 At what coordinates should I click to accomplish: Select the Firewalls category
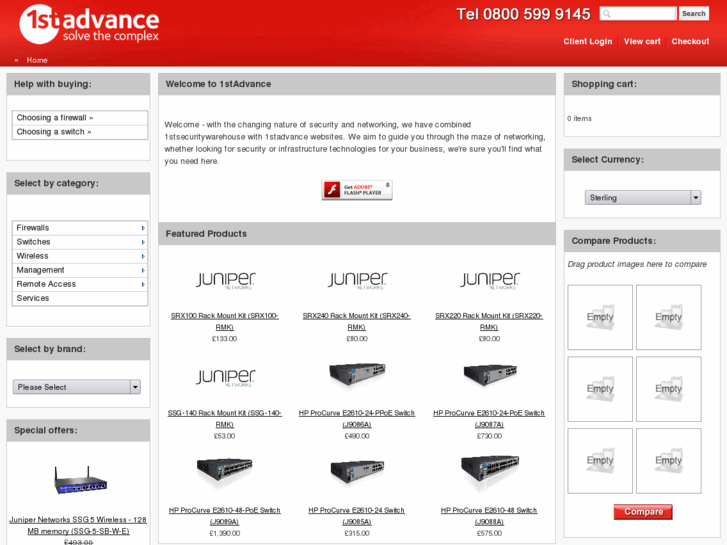pos(80,228)
